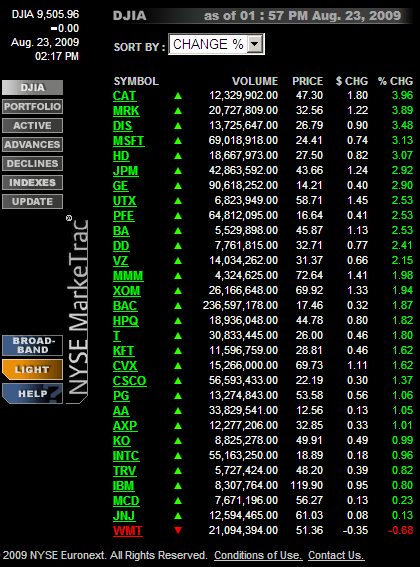This screenshot has height=567, width=420.
Task: Open the HELP button
Action: pyautogui.click(x=32, y=393)
